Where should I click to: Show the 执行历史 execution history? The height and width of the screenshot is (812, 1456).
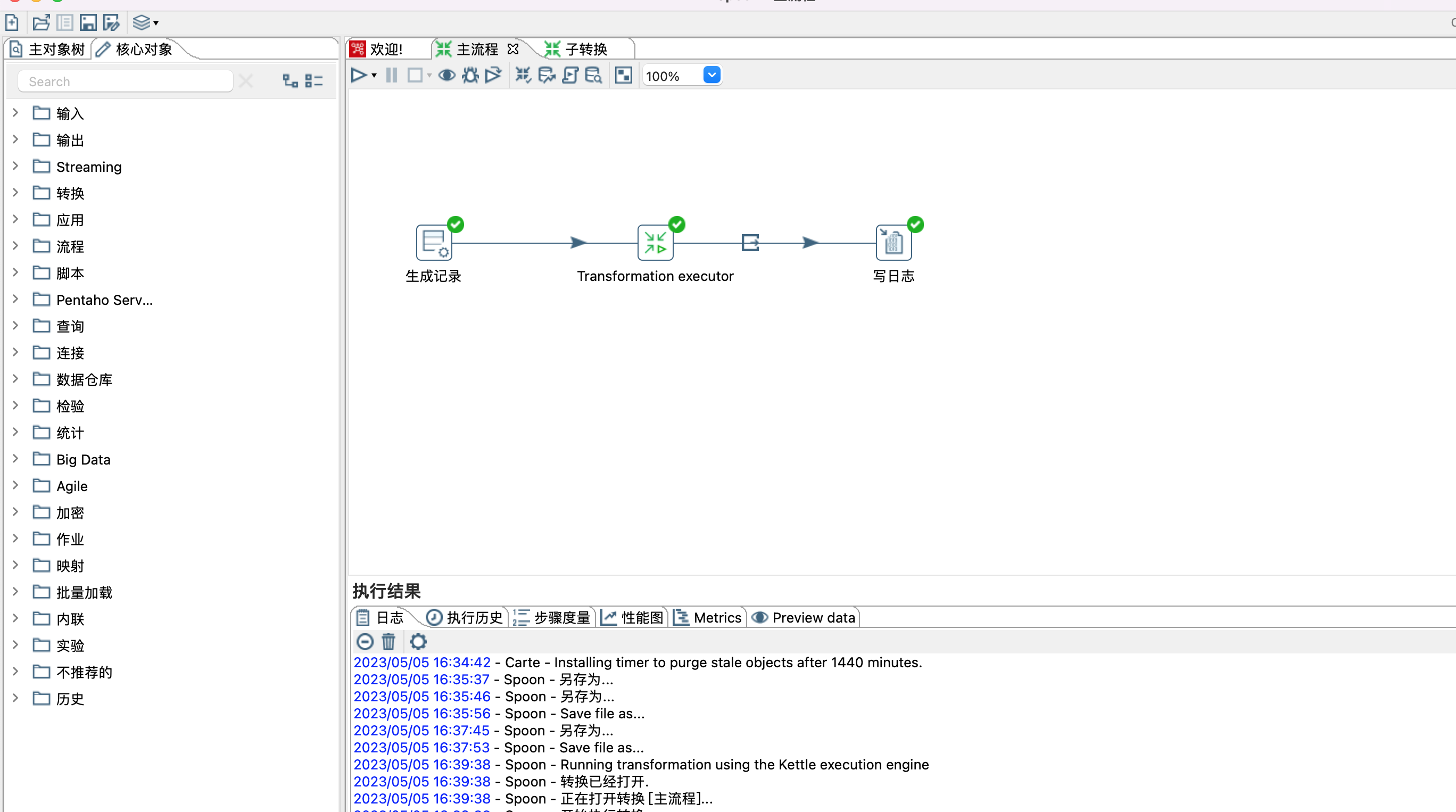point(464,617)
